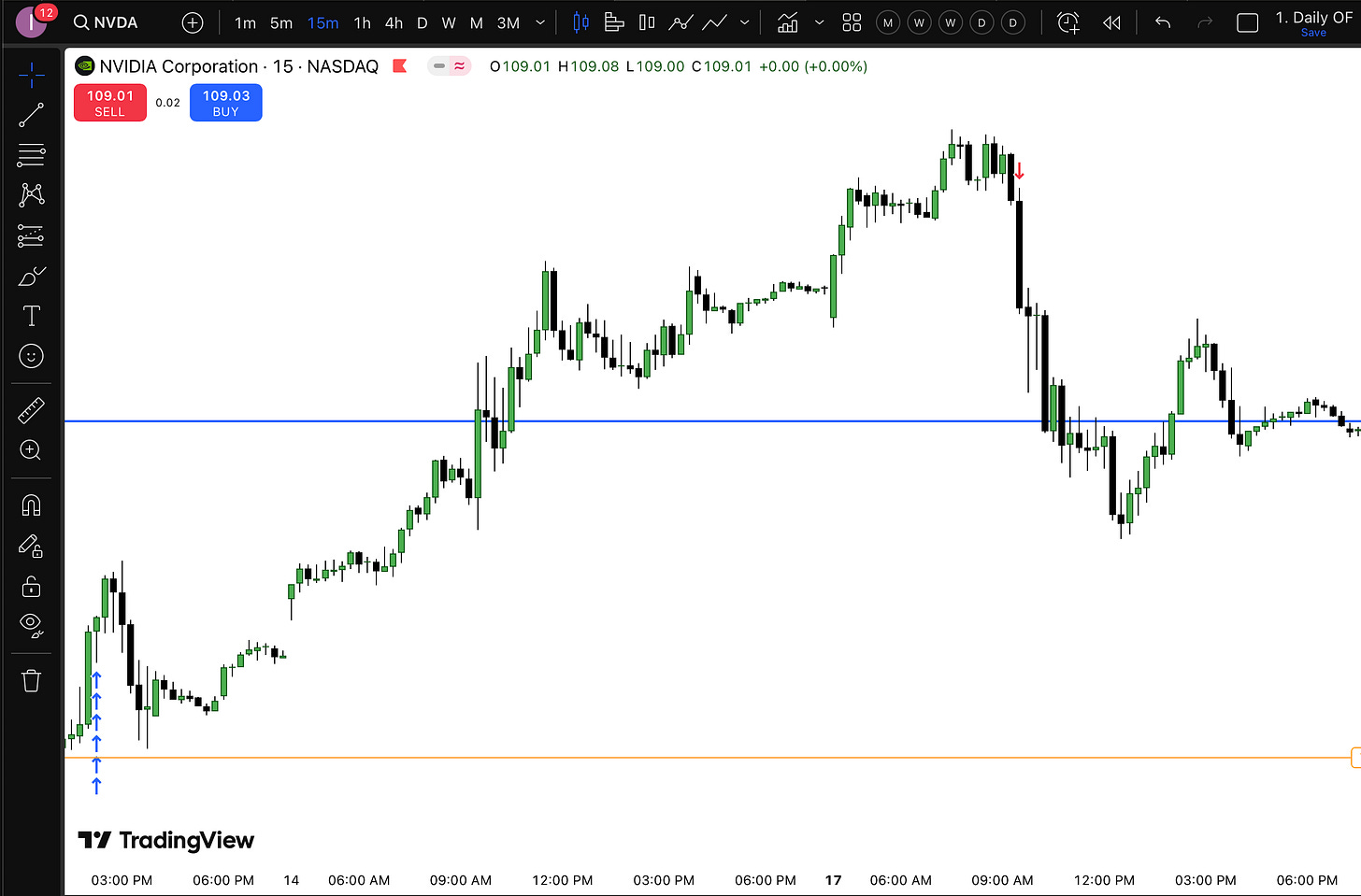Select line chart style

coord(715,22)
